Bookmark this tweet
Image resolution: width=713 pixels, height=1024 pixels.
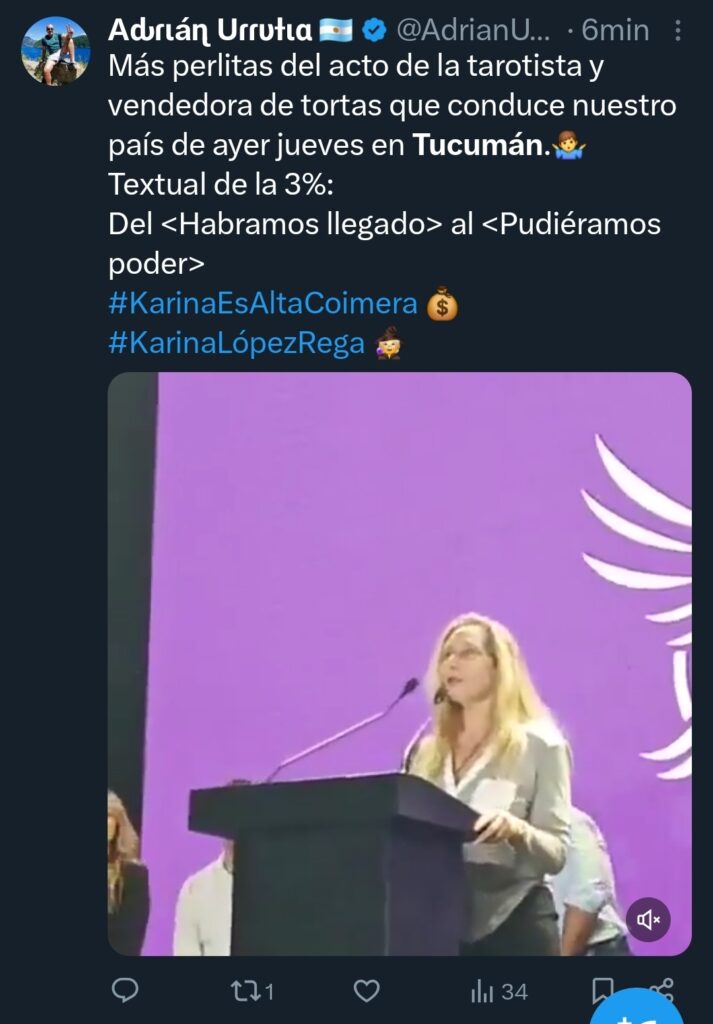pyautogui.click(x=601, y=991)
